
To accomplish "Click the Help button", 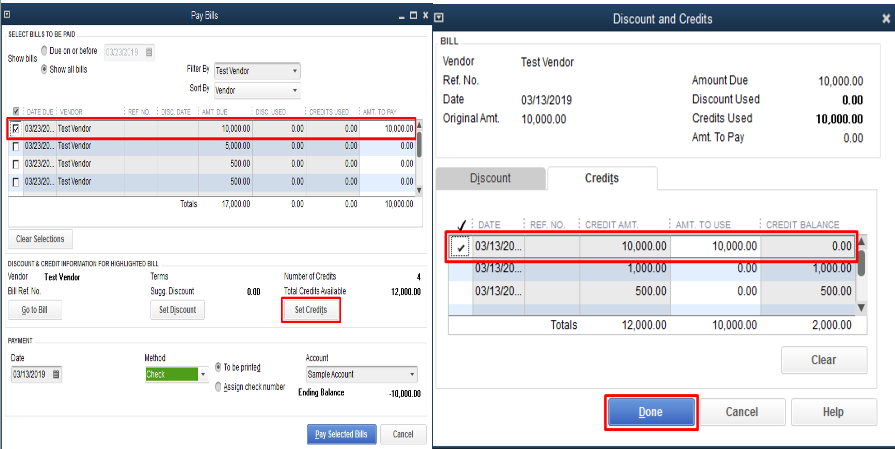I will pos(833,412).
